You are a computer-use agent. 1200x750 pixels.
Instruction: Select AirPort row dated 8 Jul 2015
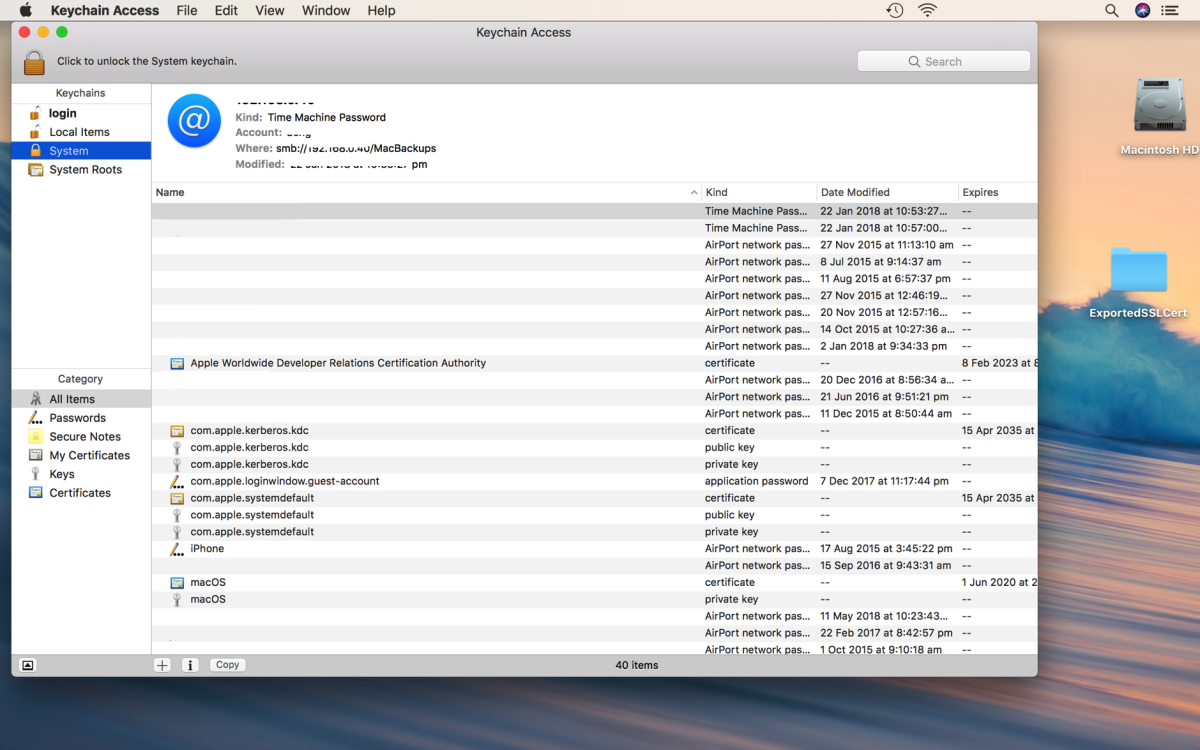pos(594,262)
